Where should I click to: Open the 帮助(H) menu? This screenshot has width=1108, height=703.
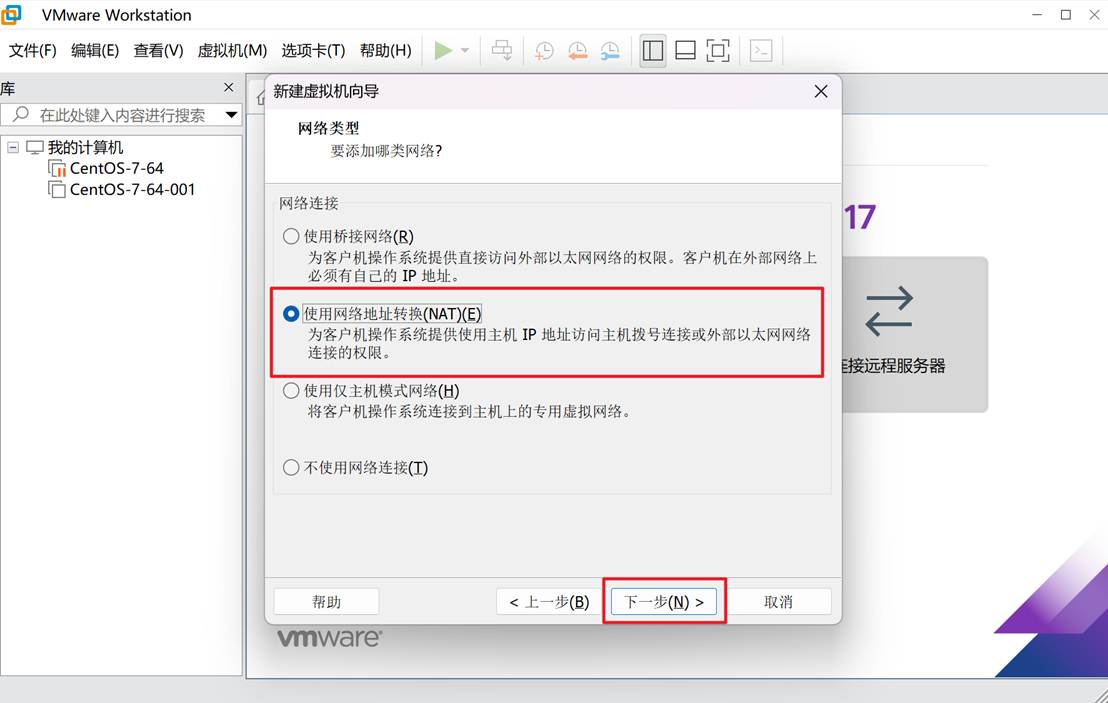coord(385,50)
